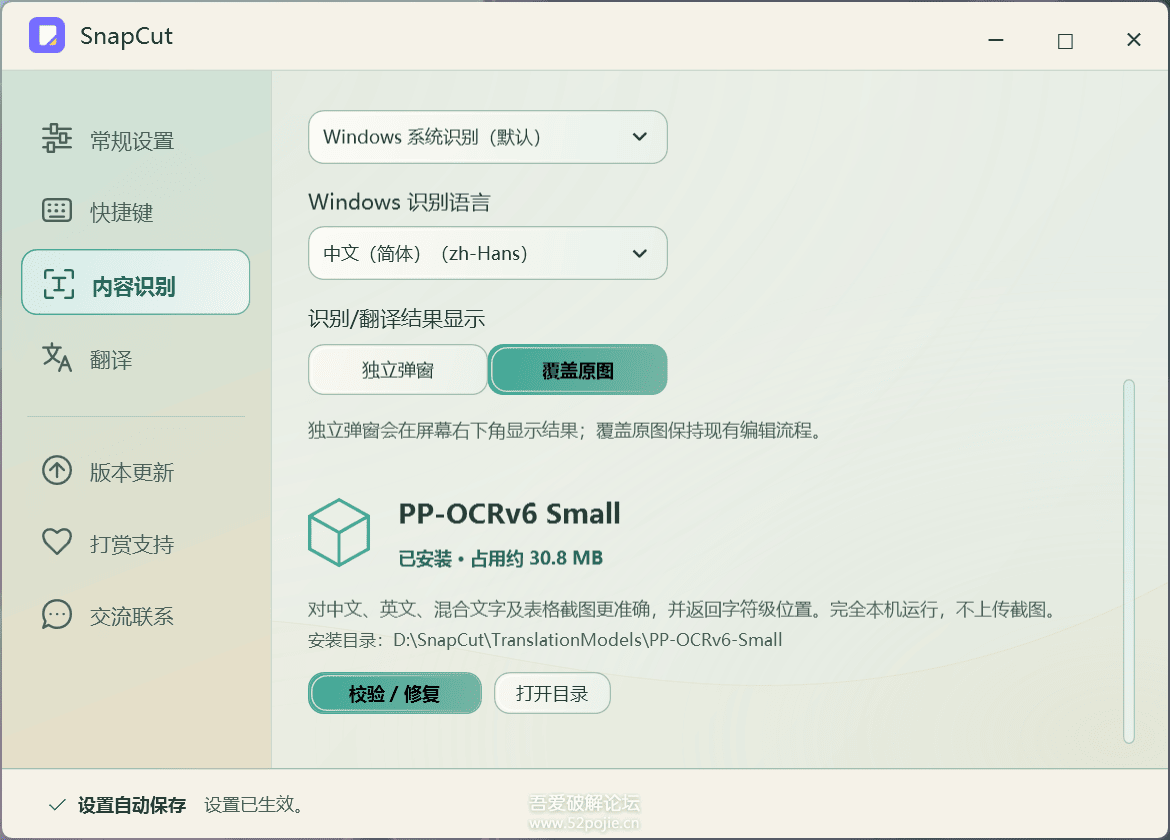Click the 内容识别 text-scan icon
1170x840 pixels.
[58, 284]
